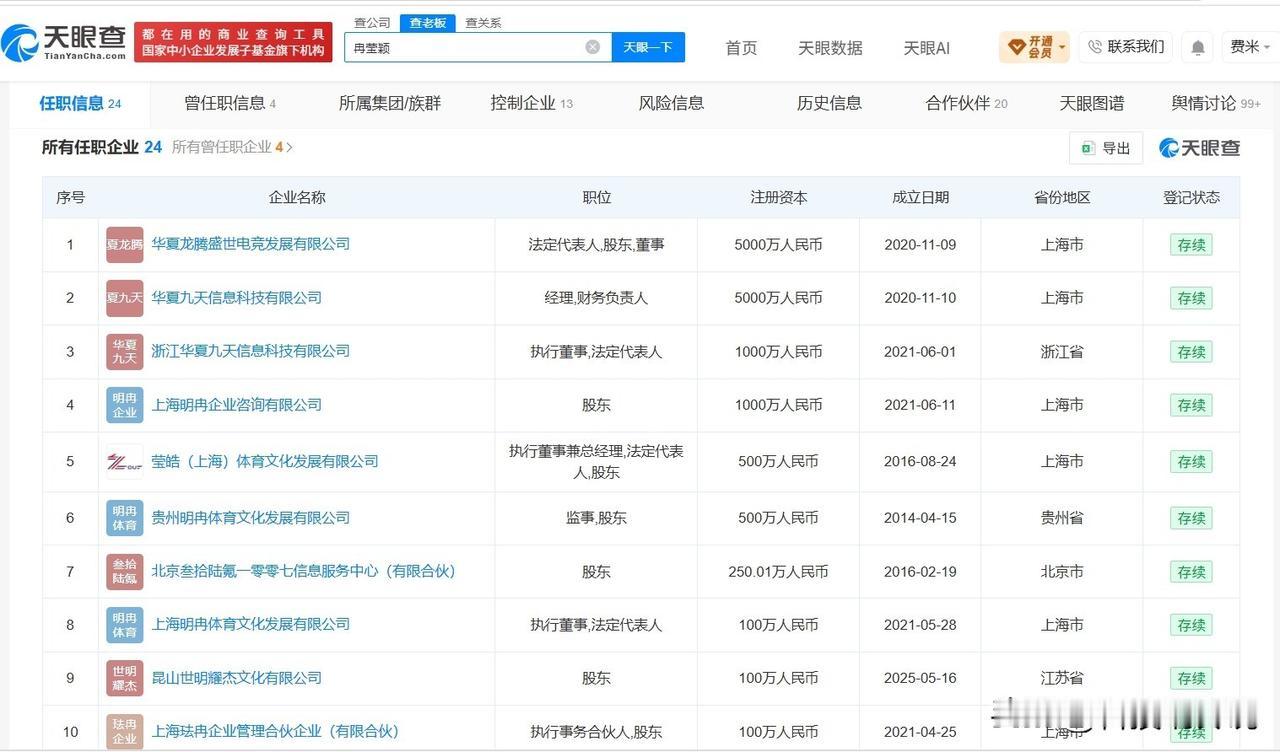1280x752 pixels.
Task: Click the 存续 tag for 昆山世明耀杰 row
Action: tap(1191, 678)
